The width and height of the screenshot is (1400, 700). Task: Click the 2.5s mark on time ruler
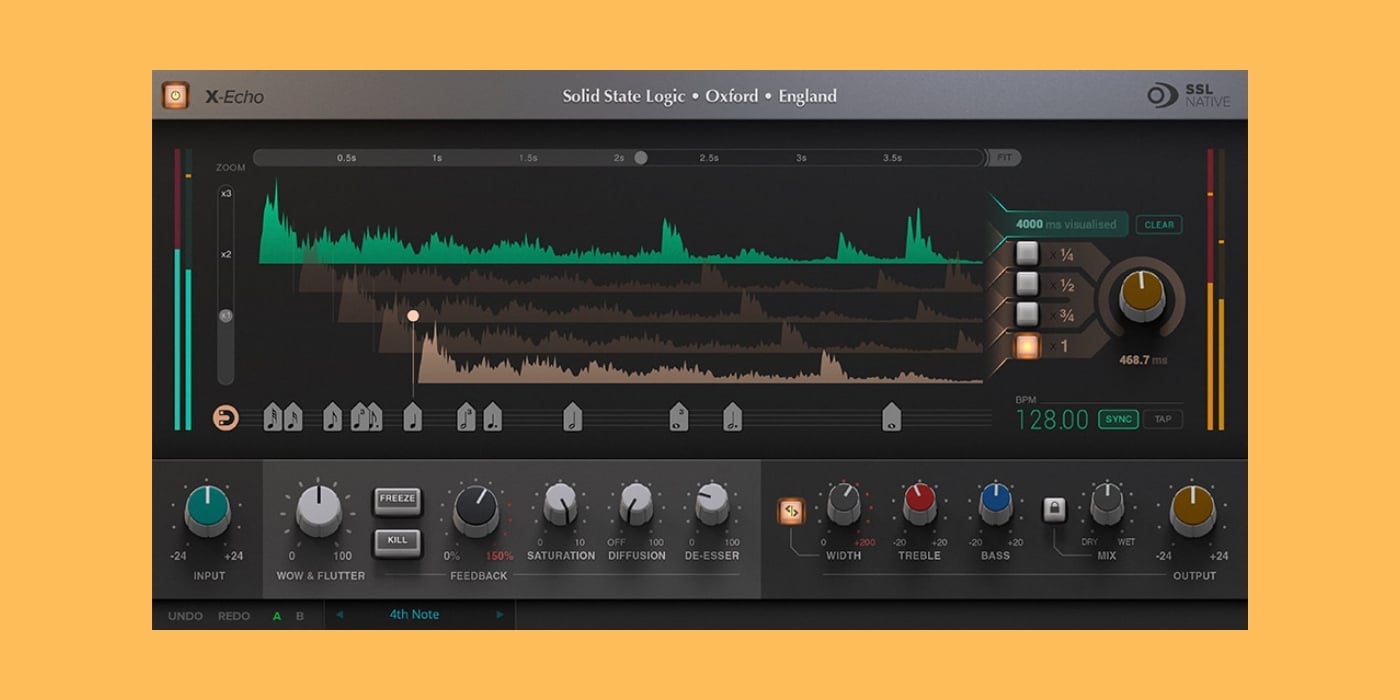coord(709,158)
